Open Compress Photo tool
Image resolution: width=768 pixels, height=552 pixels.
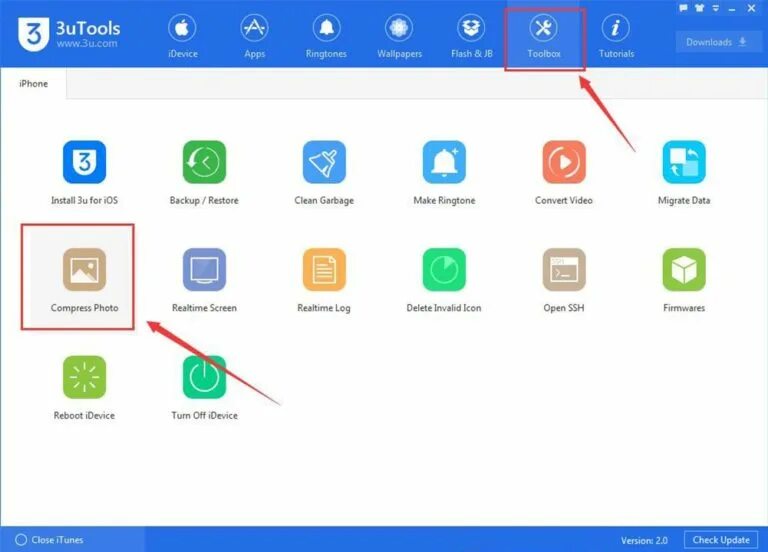(84, 280)
